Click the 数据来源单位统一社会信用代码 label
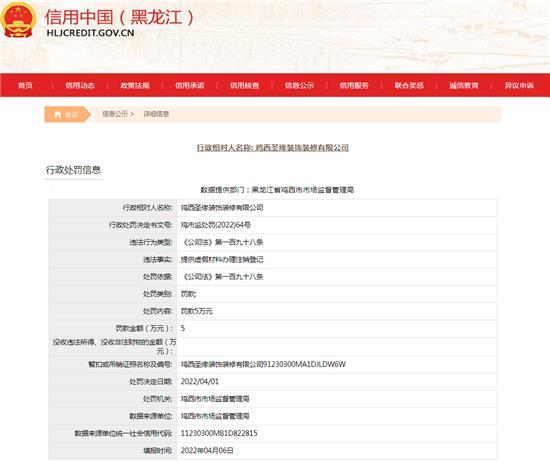550x462 pixels. pyautogui.click(x=123, y=433)
